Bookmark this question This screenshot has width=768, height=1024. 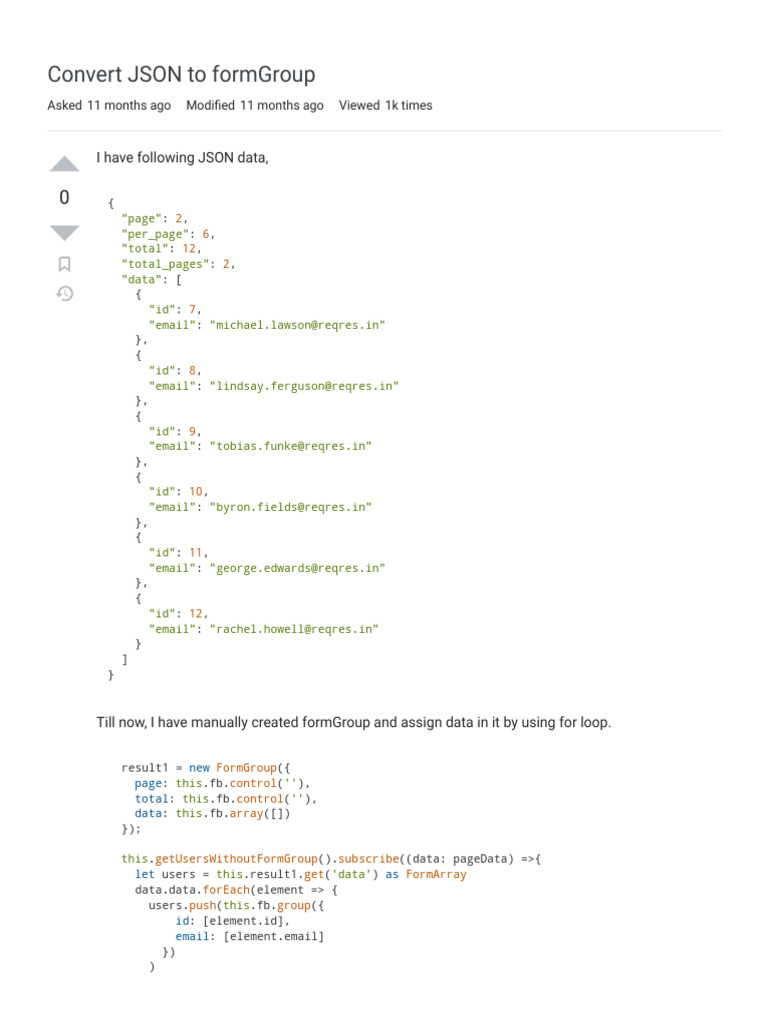coord(64,264)
